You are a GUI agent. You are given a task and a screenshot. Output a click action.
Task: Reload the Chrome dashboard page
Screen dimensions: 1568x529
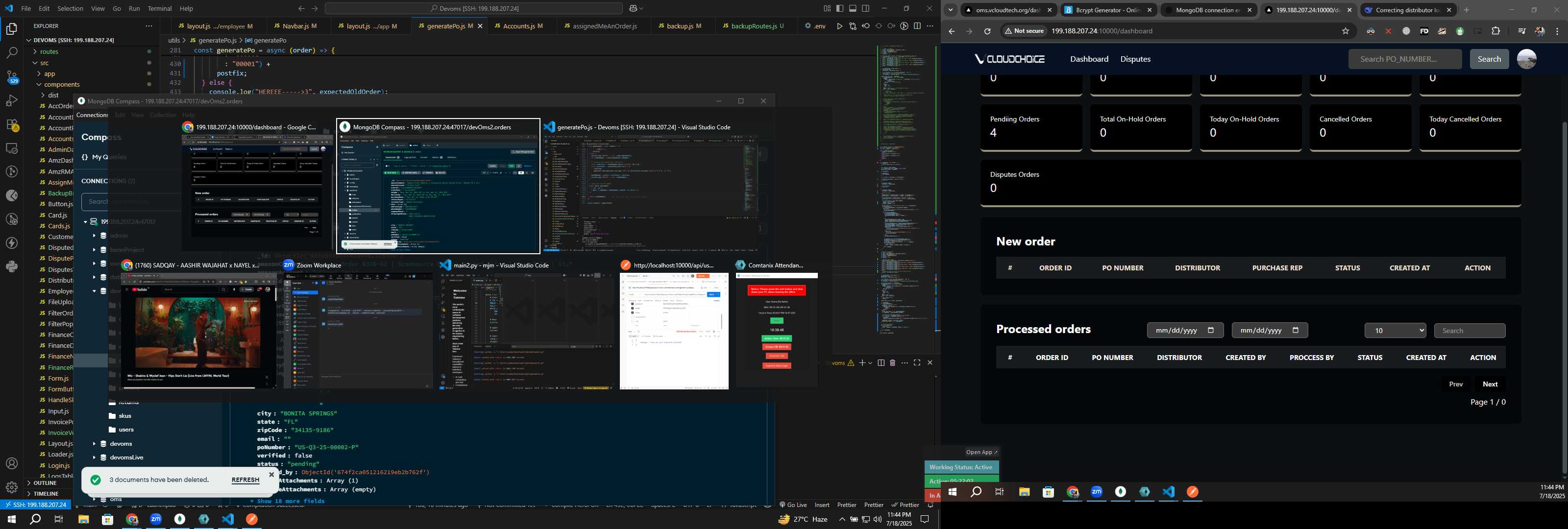987,31
